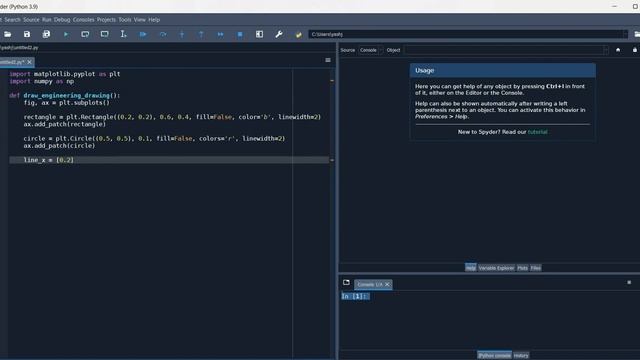Click the Usage heading in Help pane

point(424,70)
